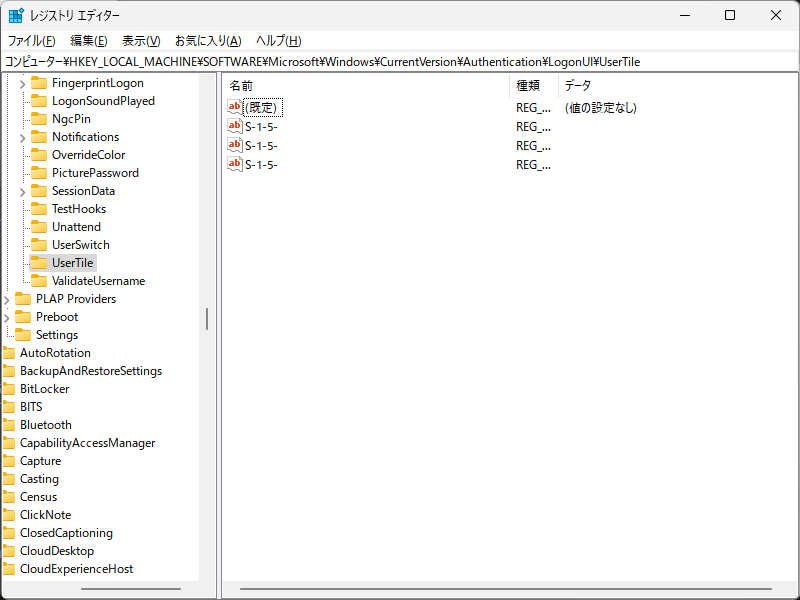
Task: Select the CloudExperienceHost key
Action: click(x=77, y=569)
